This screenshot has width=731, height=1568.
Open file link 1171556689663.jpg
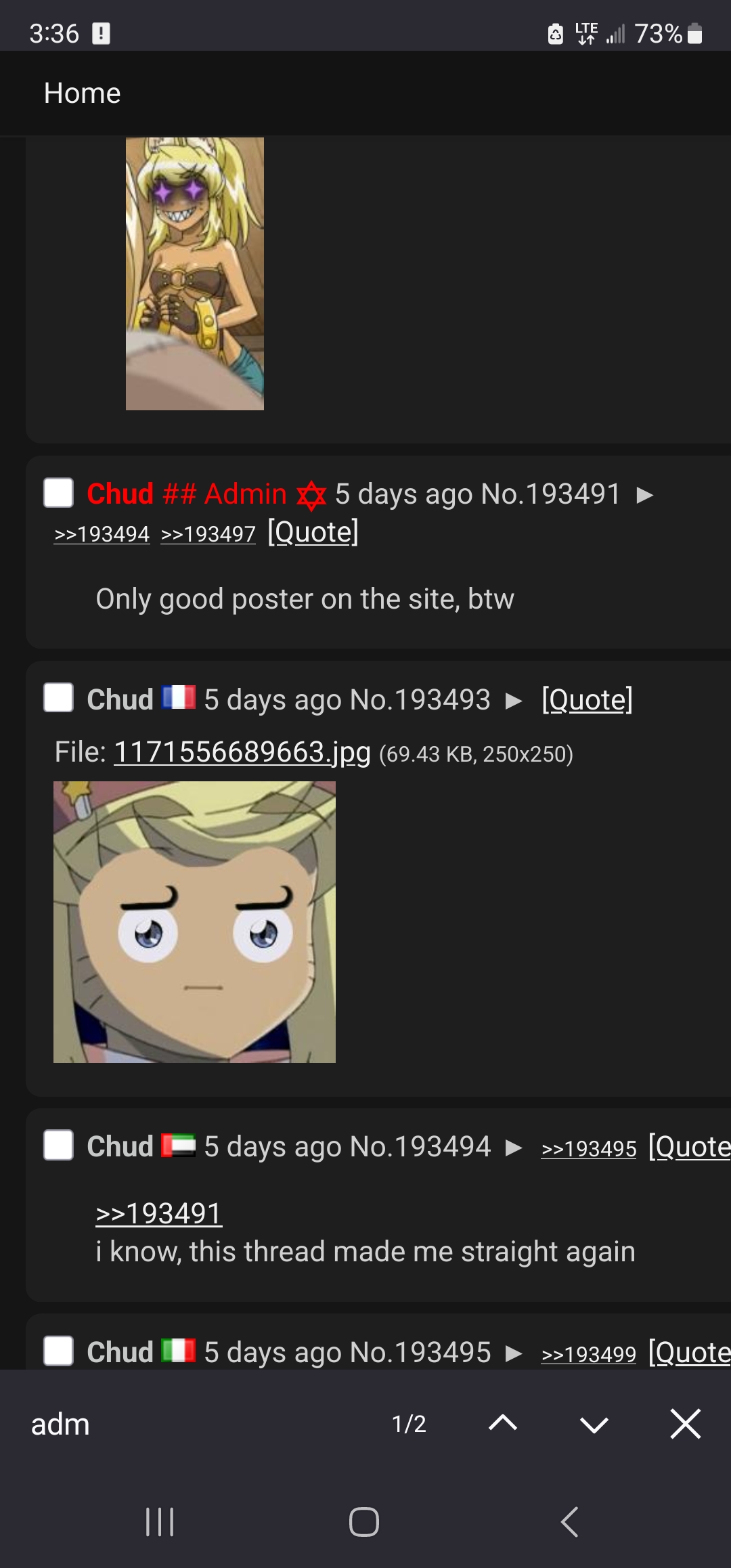click(x=242, y=752)
